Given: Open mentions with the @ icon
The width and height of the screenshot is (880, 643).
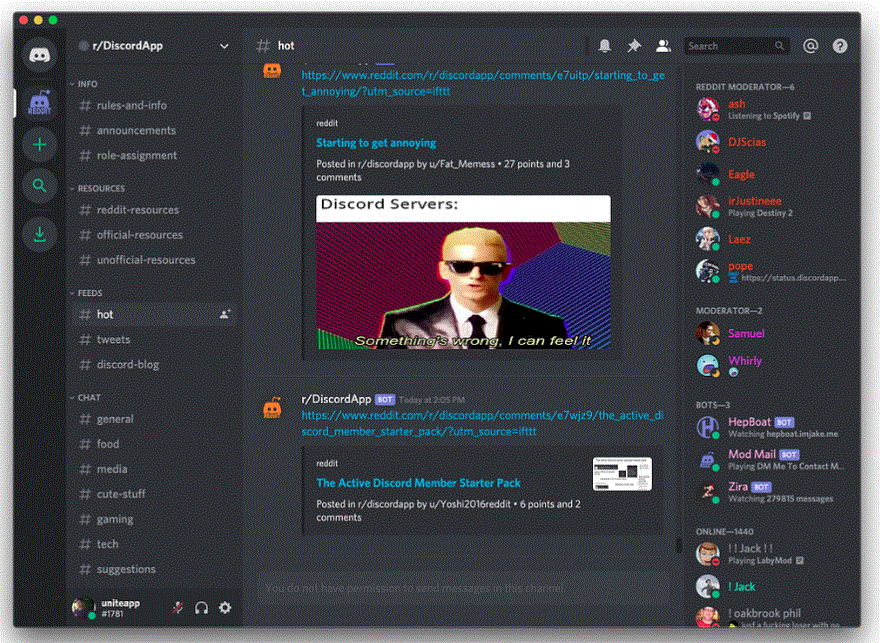Looking at the screenshot, I should tap(810, 46).
